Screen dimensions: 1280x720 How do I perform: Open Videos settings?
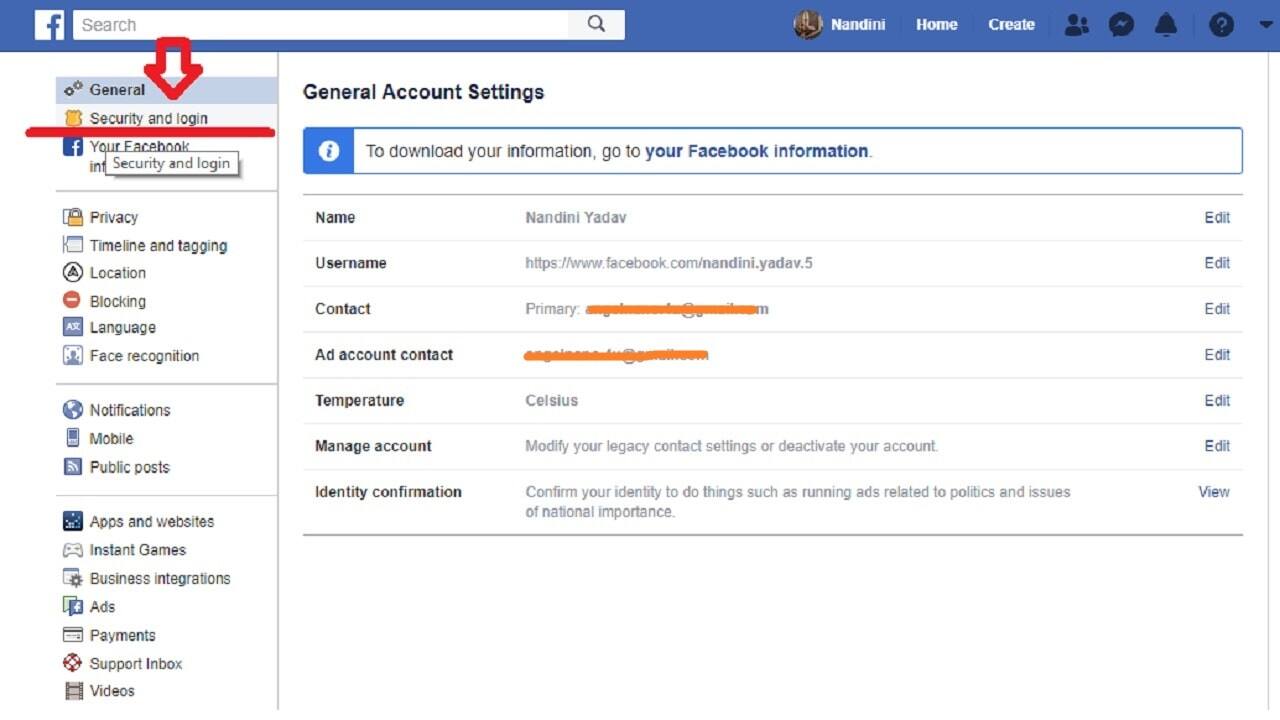(112, 691)
